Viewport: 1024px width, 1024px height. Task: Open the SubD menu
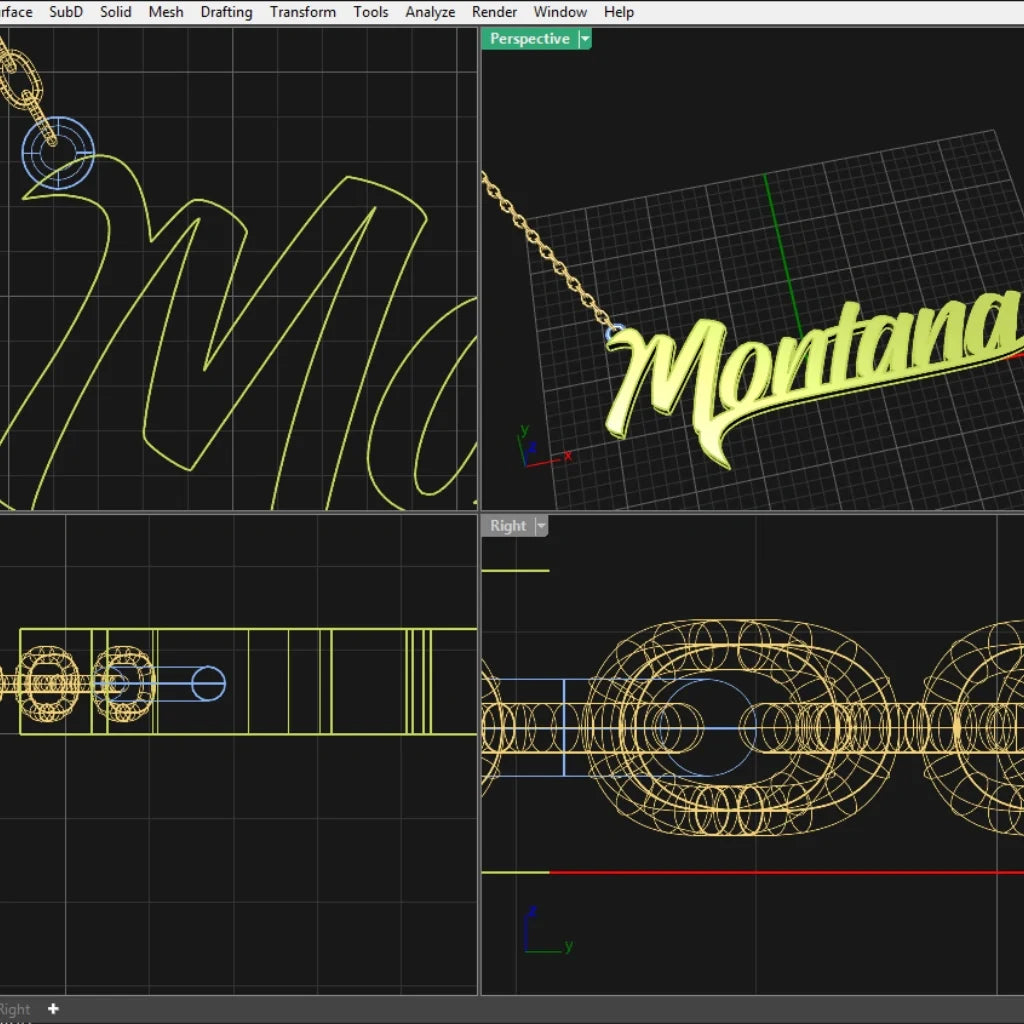[66, 12]
